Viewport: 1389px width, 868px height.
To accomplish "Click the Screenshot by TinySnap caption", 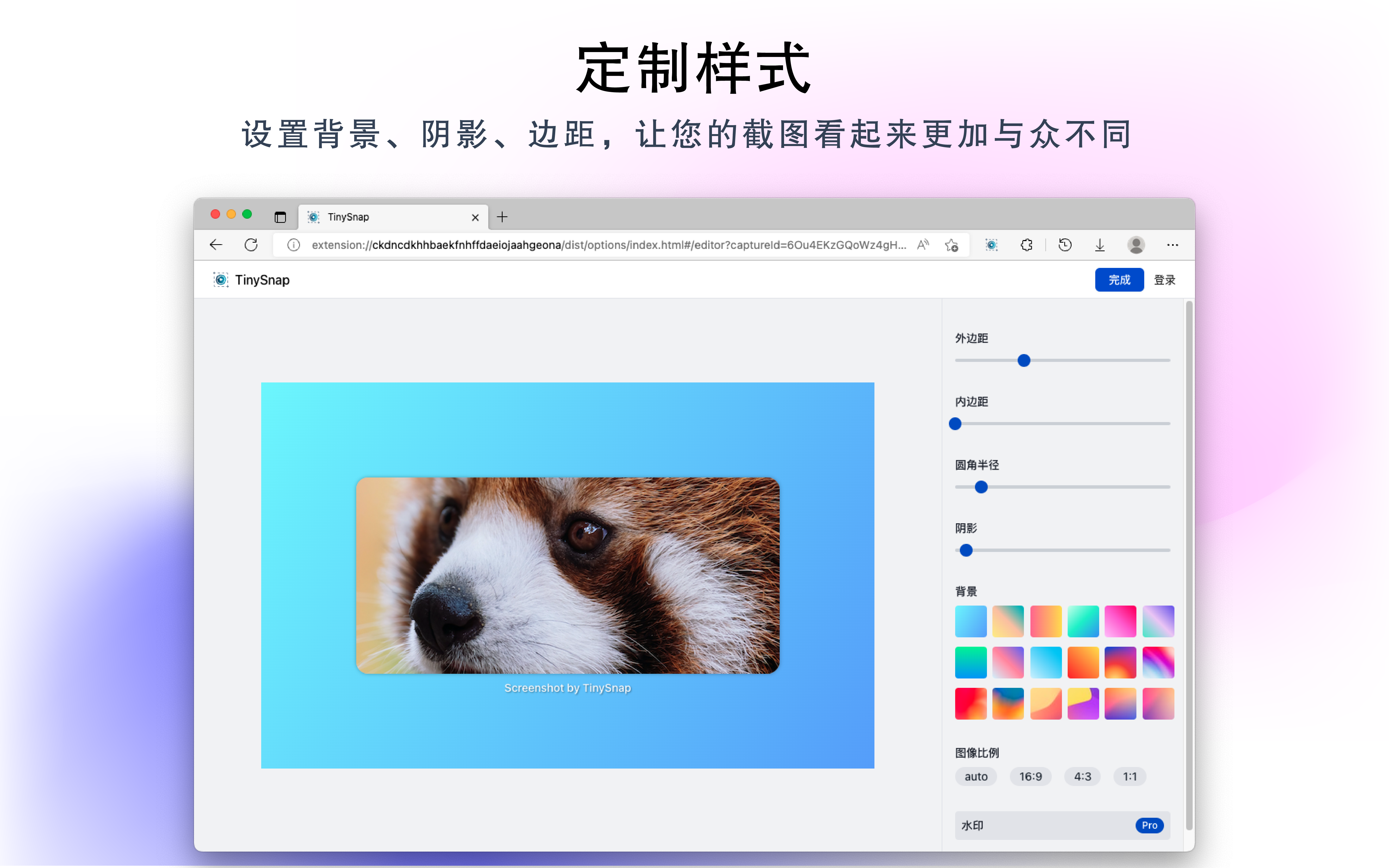I will [567, 688].
